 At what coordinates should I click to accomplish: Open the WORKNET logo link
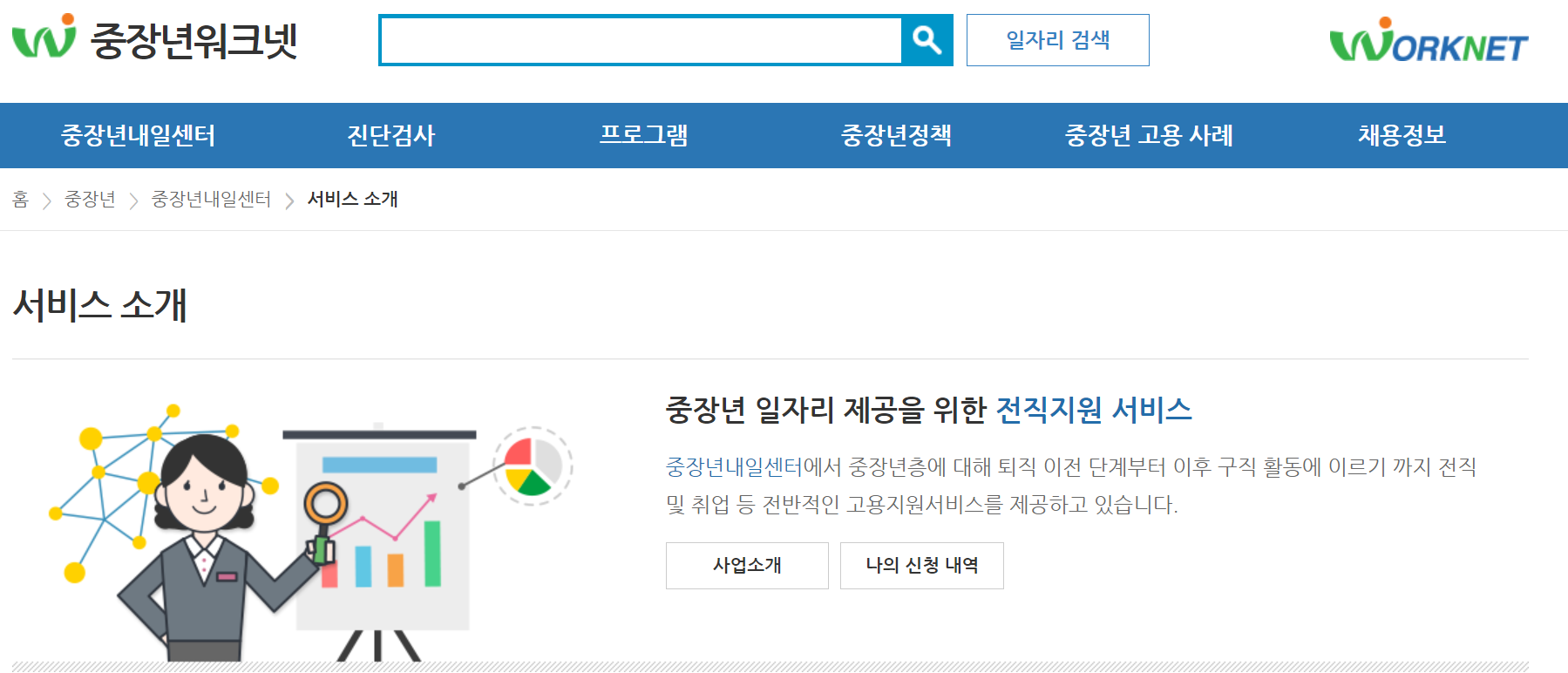(x=1429, y=40)
